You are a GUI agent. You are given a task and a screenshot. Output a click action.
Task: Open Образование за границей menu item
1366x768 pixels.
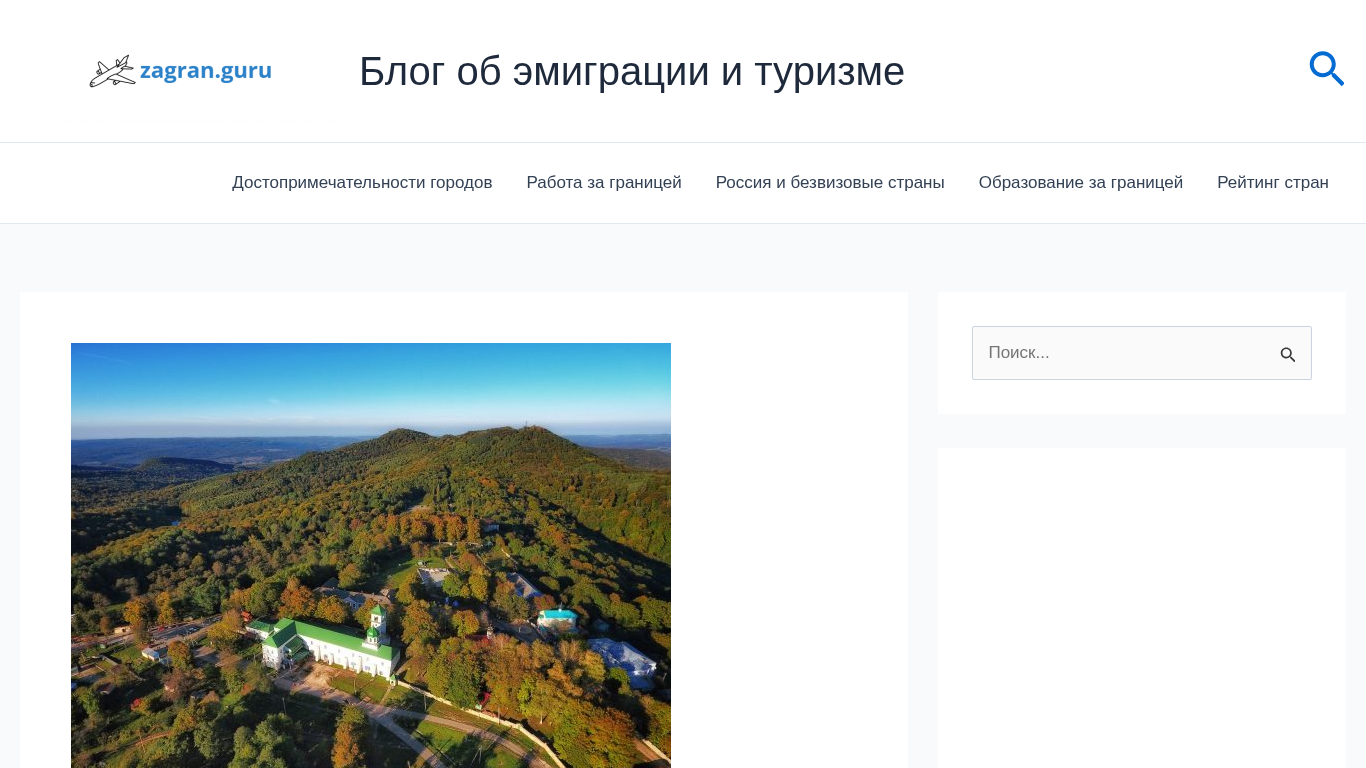click(x=1080, y=183)
